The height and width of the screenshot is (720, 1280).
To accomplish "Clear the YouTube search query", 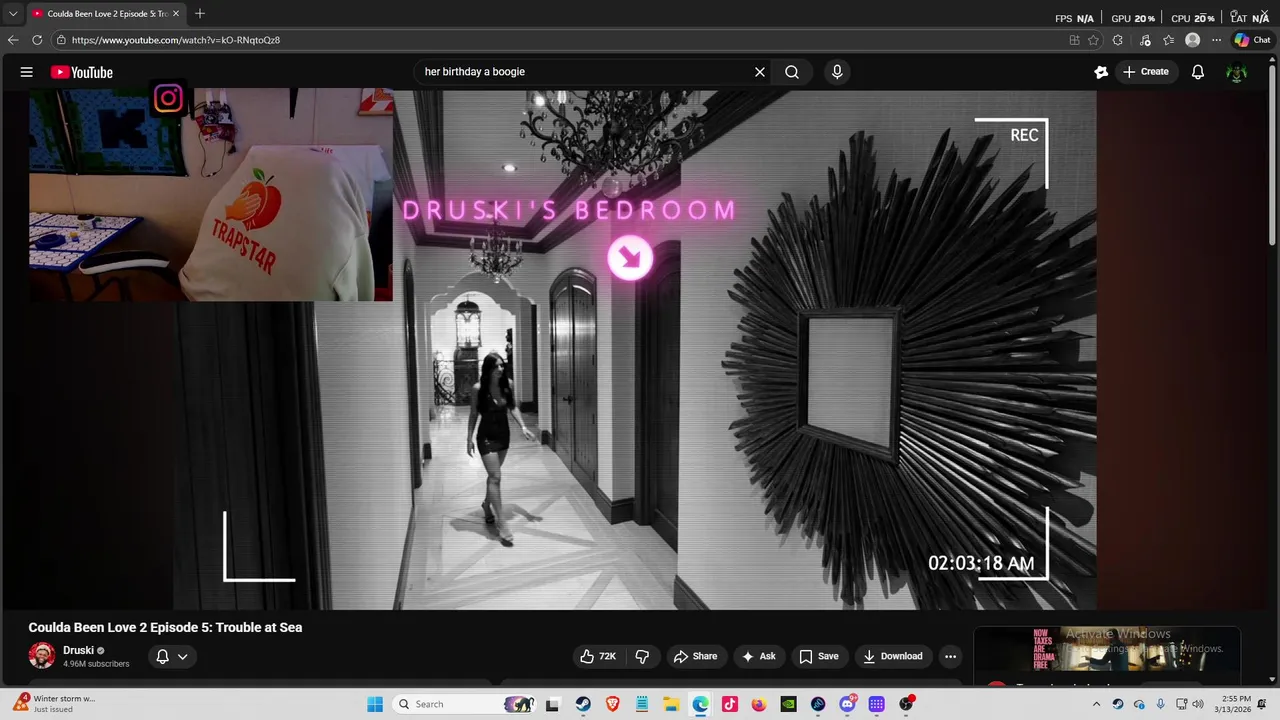I will click(760, 72).
